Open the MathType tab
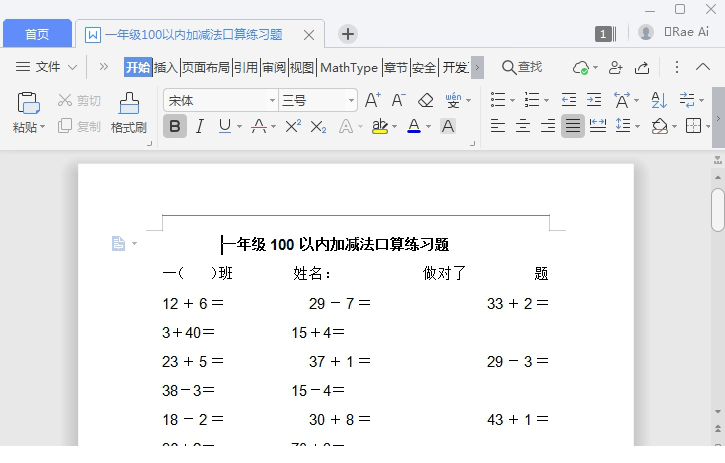725x463 pixels. [349, 68]
